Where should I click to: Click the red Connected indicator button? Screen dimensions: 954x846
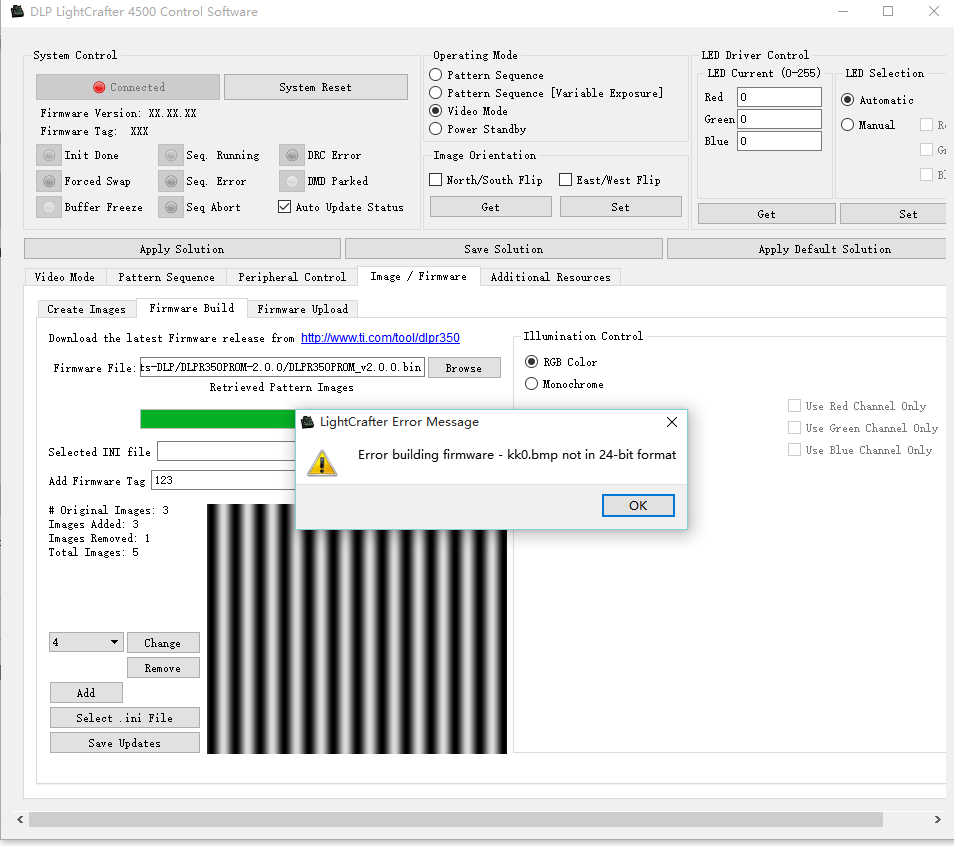click(x=128, y=87)
